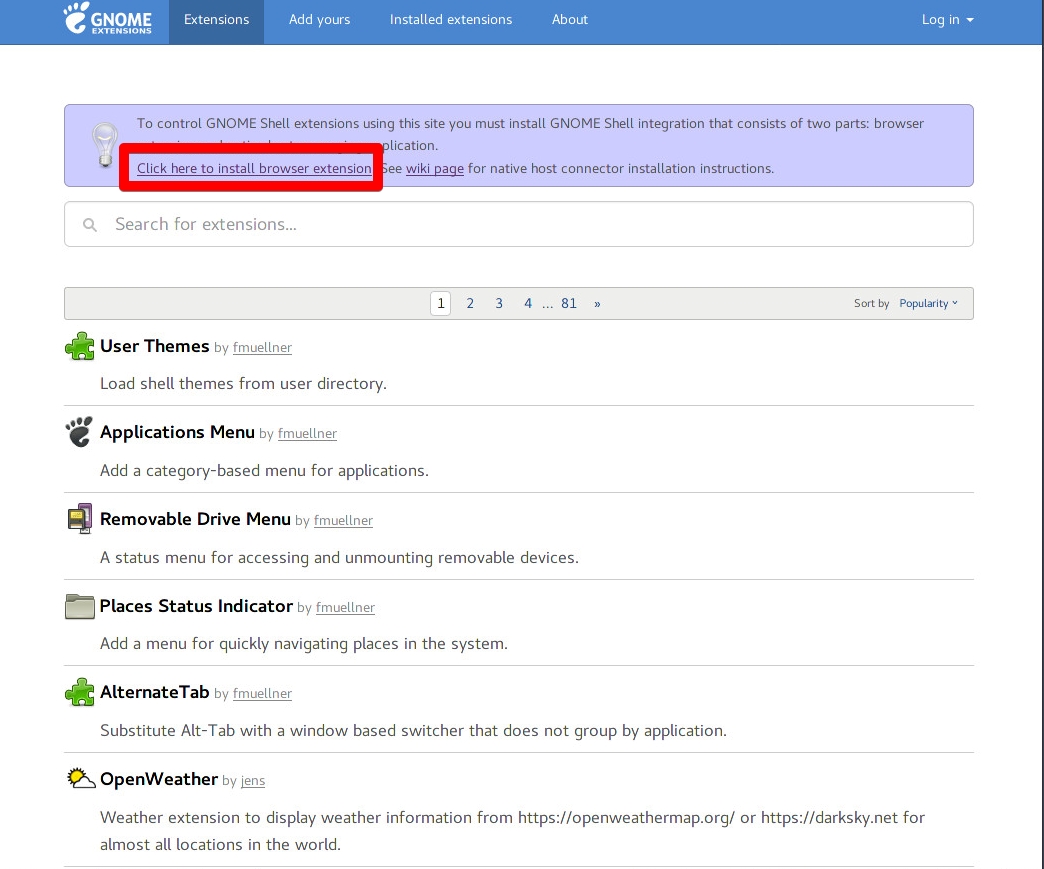The height and width of the screenshot is (869, 1044).
Task: Open the Removable Drive Menu extension
Action: pos(195,519)
